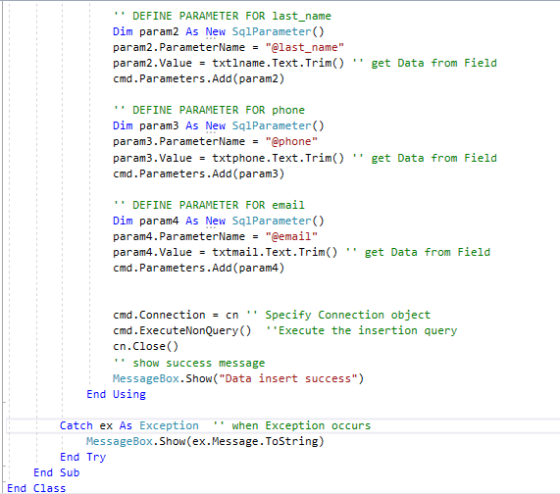
Task: Click the comment DEFINE PARAMETER FOR phone
Action: coord(209,110)
